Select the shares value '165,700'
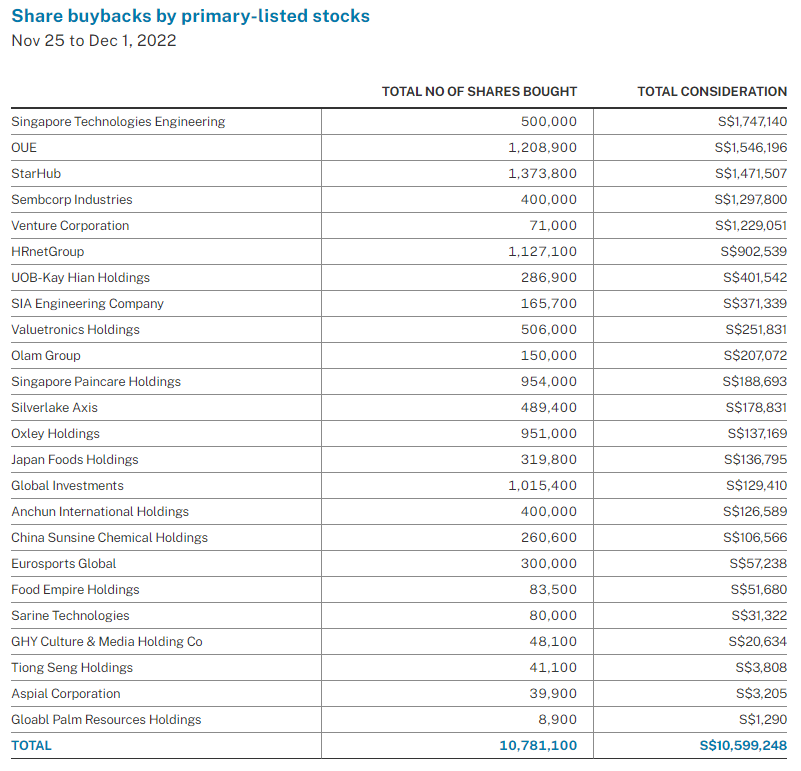The image size is (801, 771). point(549,304)
